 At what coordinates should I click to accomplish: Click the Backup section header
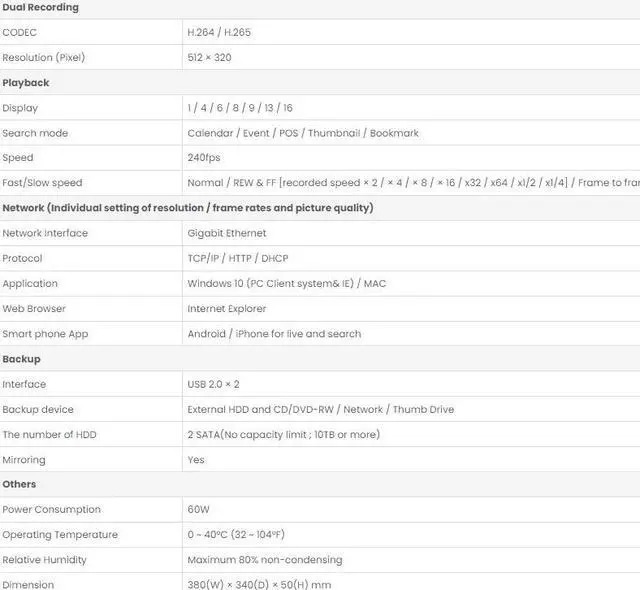tap(21, 359)
